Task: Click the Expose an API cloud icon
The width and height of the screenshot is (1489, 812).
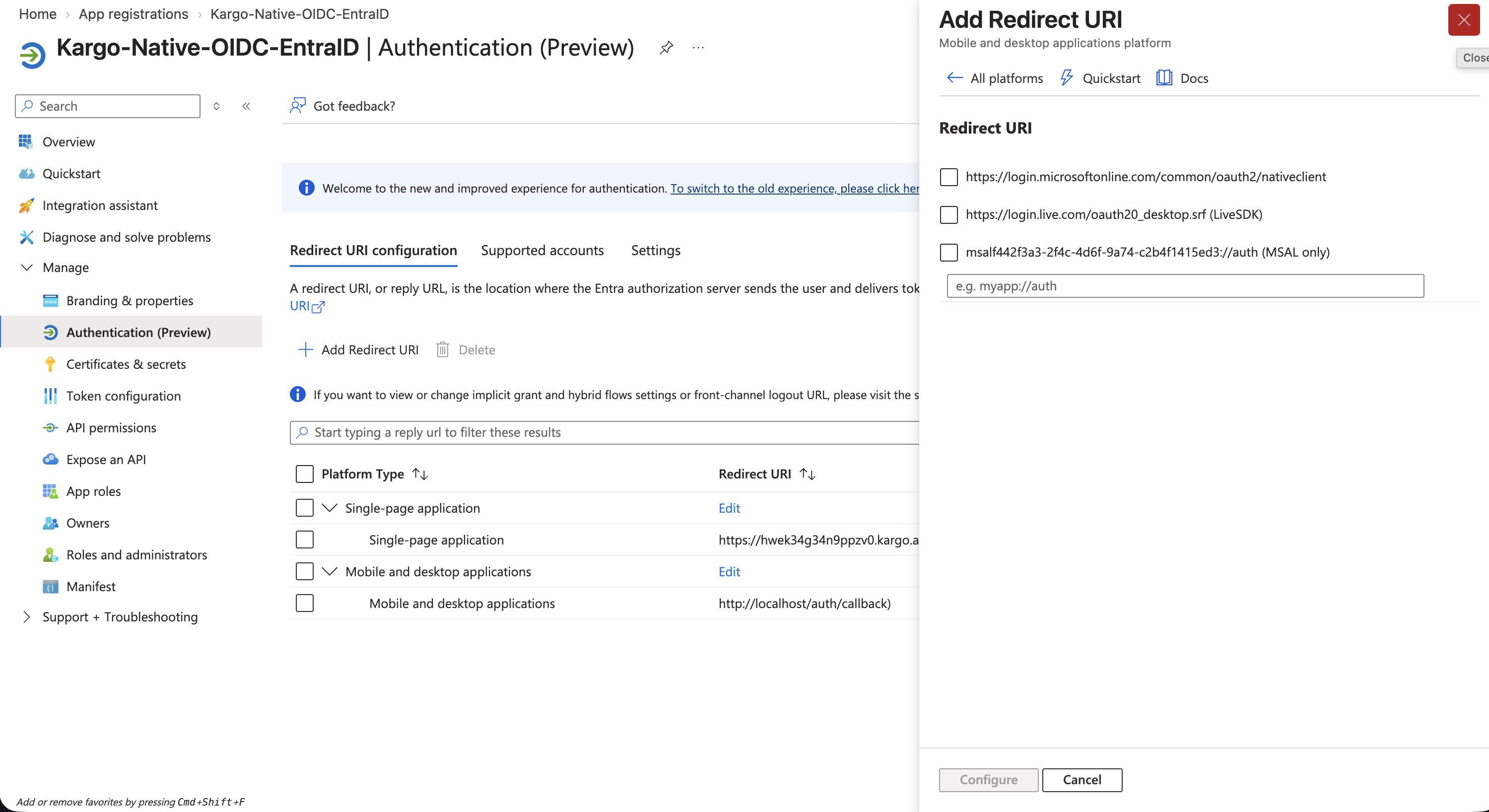Action: pyautogui.click(x=50, y=460)
